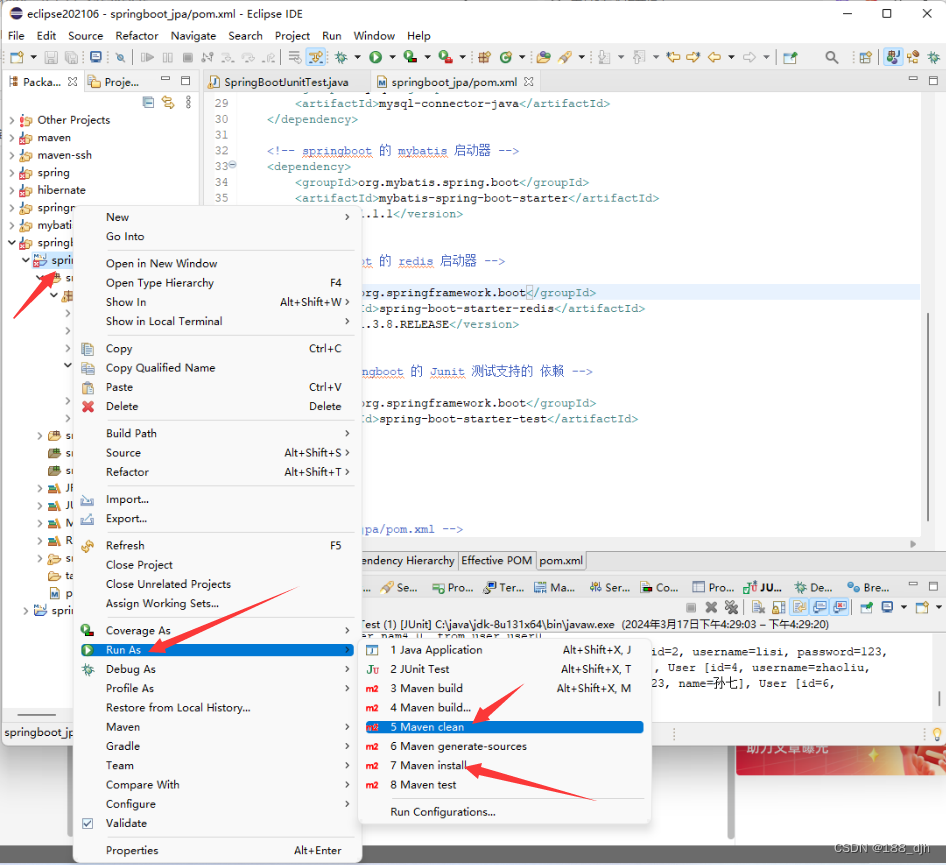
Task: Click Collapse All in Package Explorer
Action: tap(148, 103)
